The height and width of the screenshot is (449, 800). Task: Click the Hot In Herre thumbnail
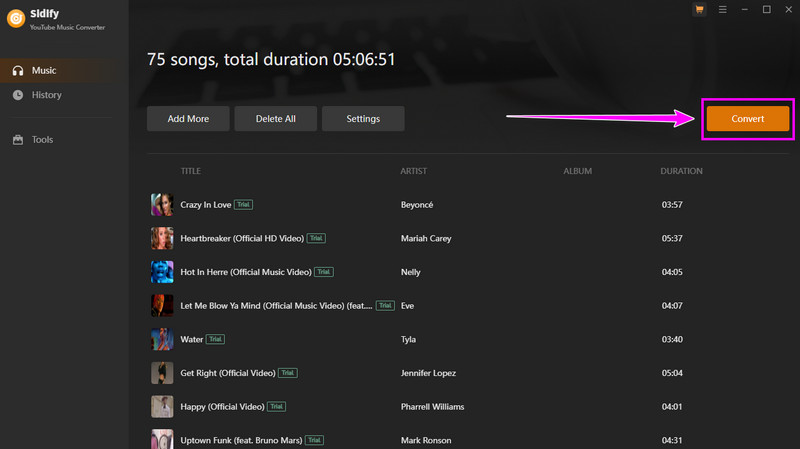[x=162, y=272]
